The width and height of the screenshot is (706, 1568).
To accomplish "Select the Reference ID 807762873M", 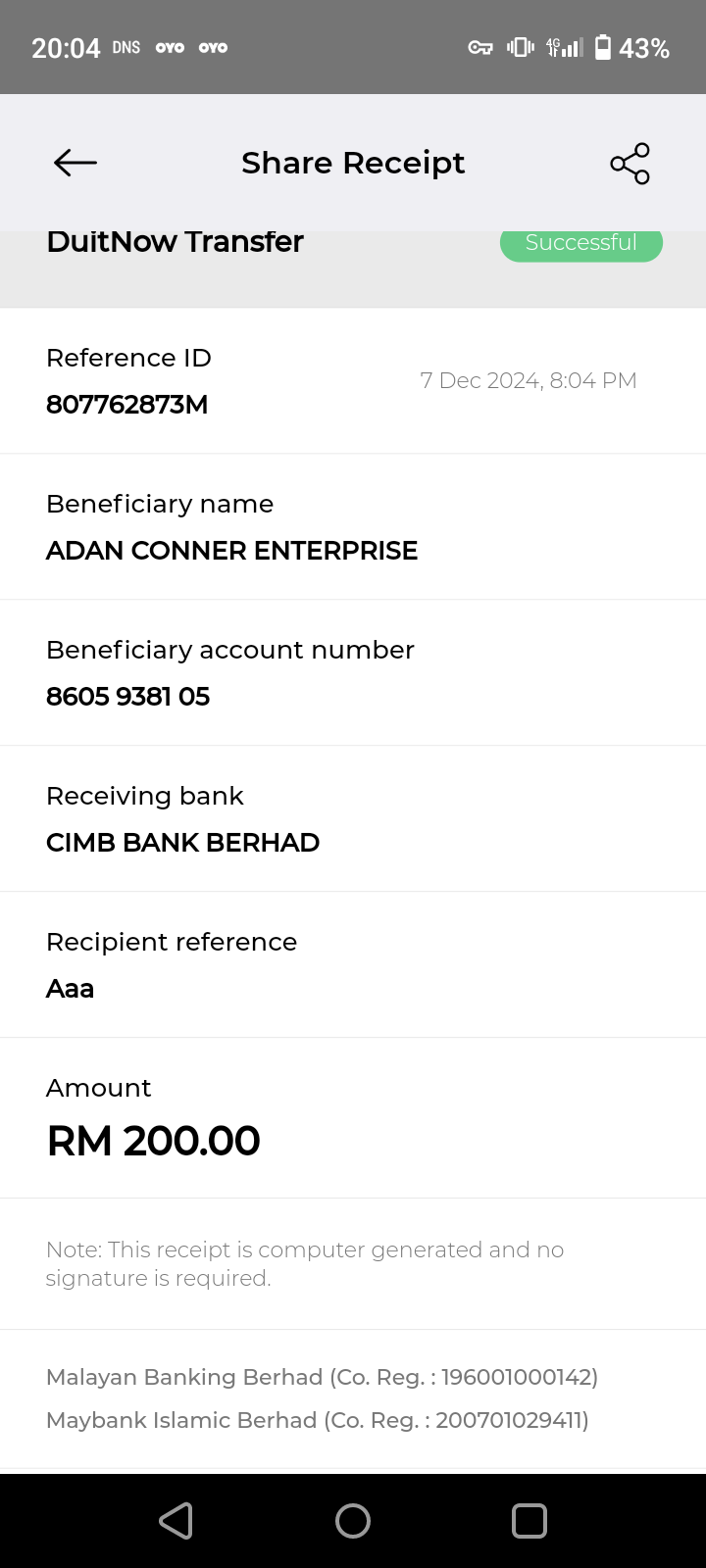I will (127, 405).
